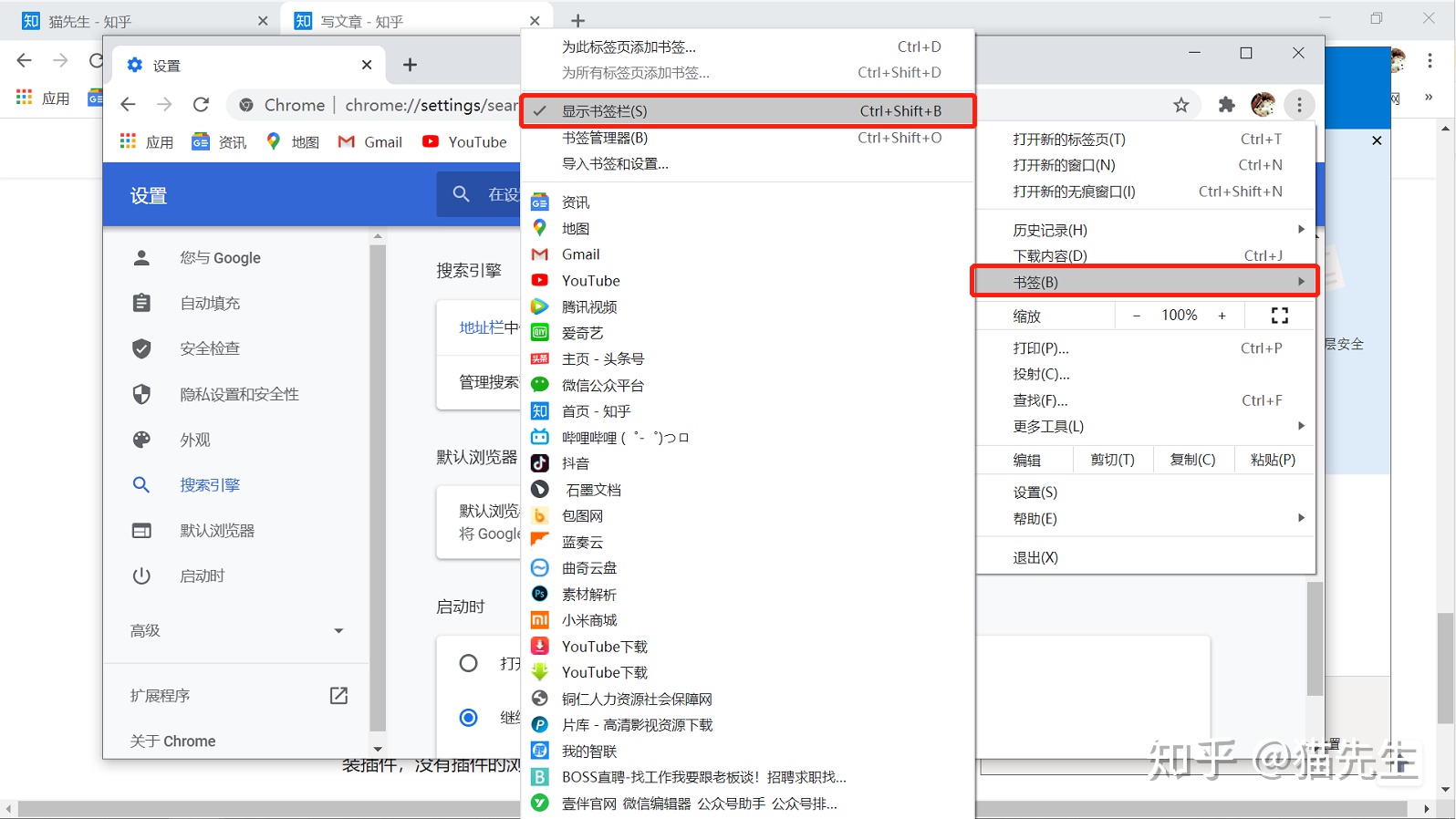Click horizontal scrollbar at window bottom
Screen dimensions: 1456x819
pyautogui.click(x=712, y=809)
